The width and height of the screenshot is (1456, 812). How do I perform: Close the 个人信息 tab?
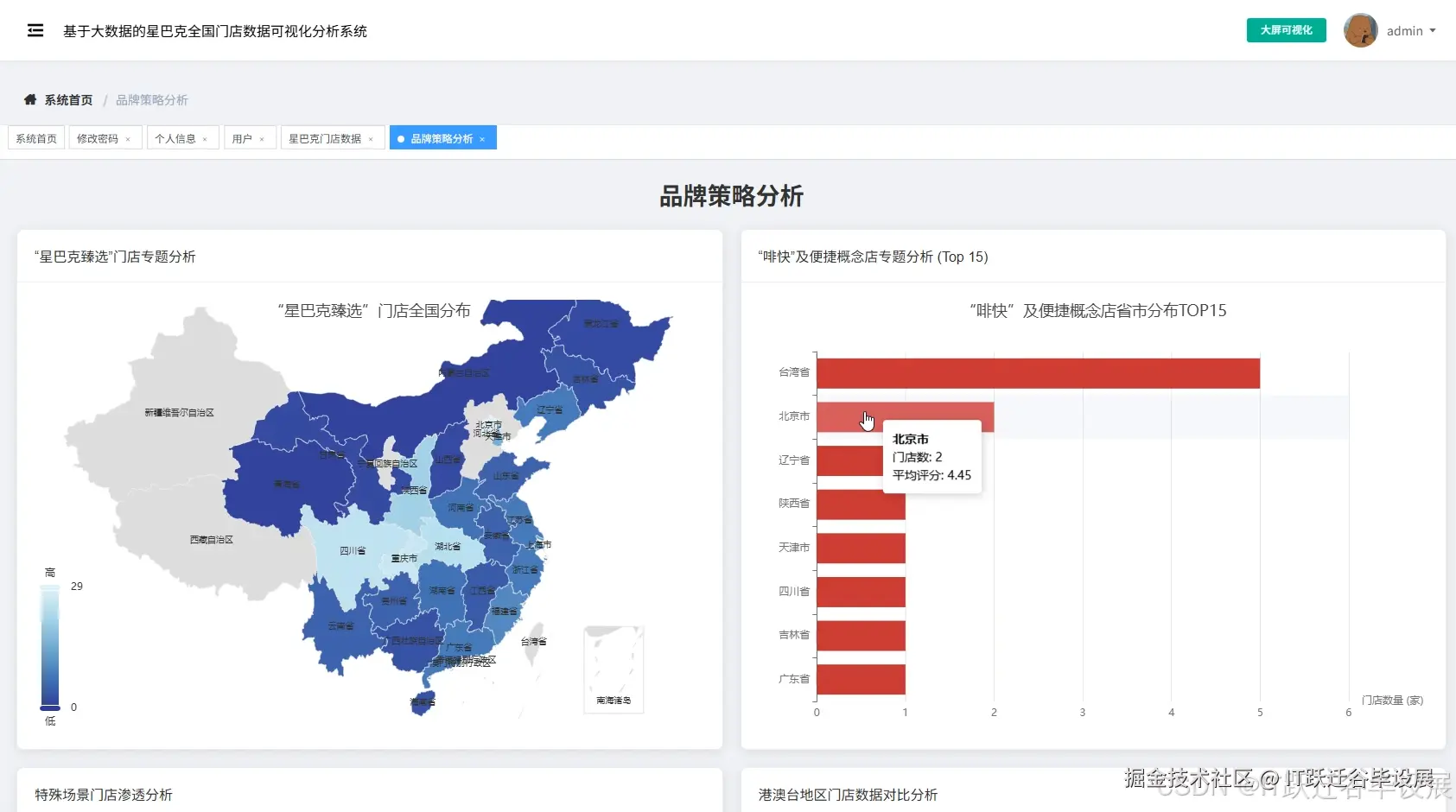[206, 138]
